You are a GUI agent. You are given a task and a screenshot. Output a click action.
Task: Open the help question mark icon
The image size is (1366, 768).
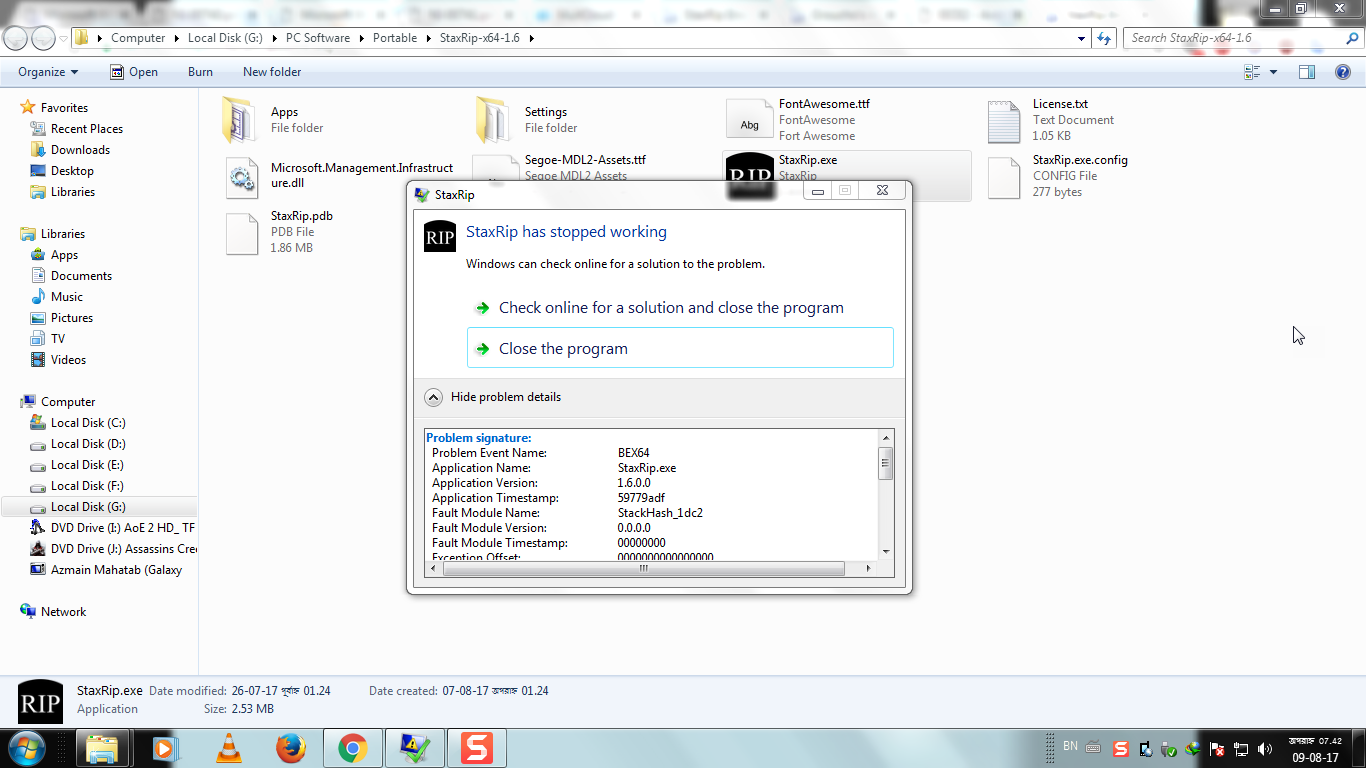click(x=1344, y=72)
